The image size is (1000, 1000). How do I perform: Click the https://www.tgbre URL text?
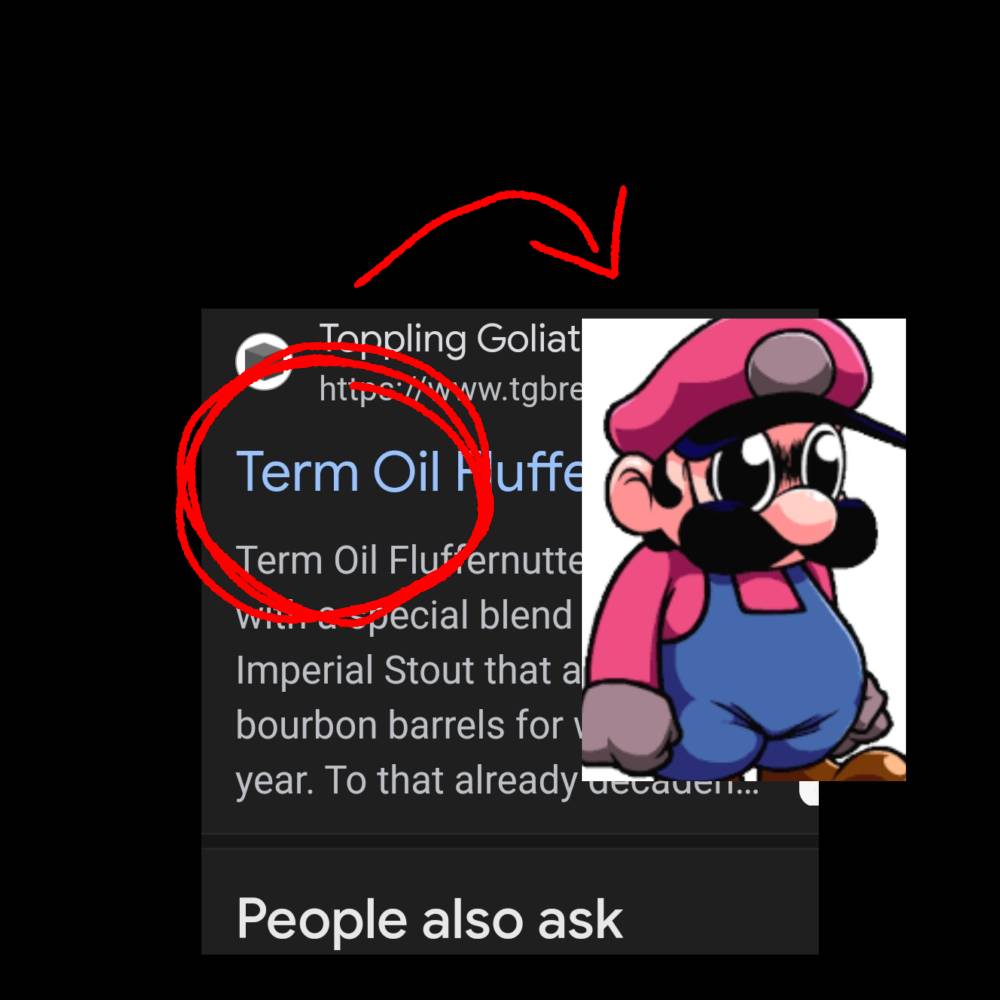click(x=450, y=388)
